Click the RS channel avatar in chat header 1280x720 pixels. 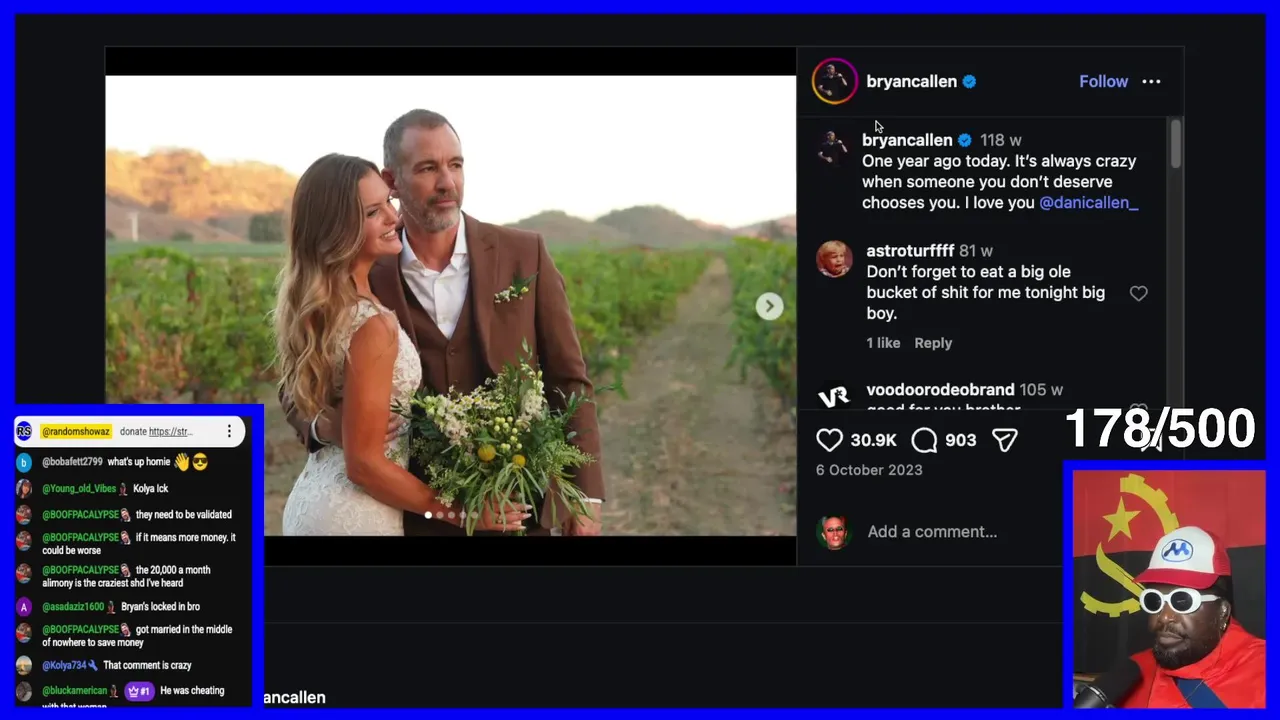[x=24, y=432]
